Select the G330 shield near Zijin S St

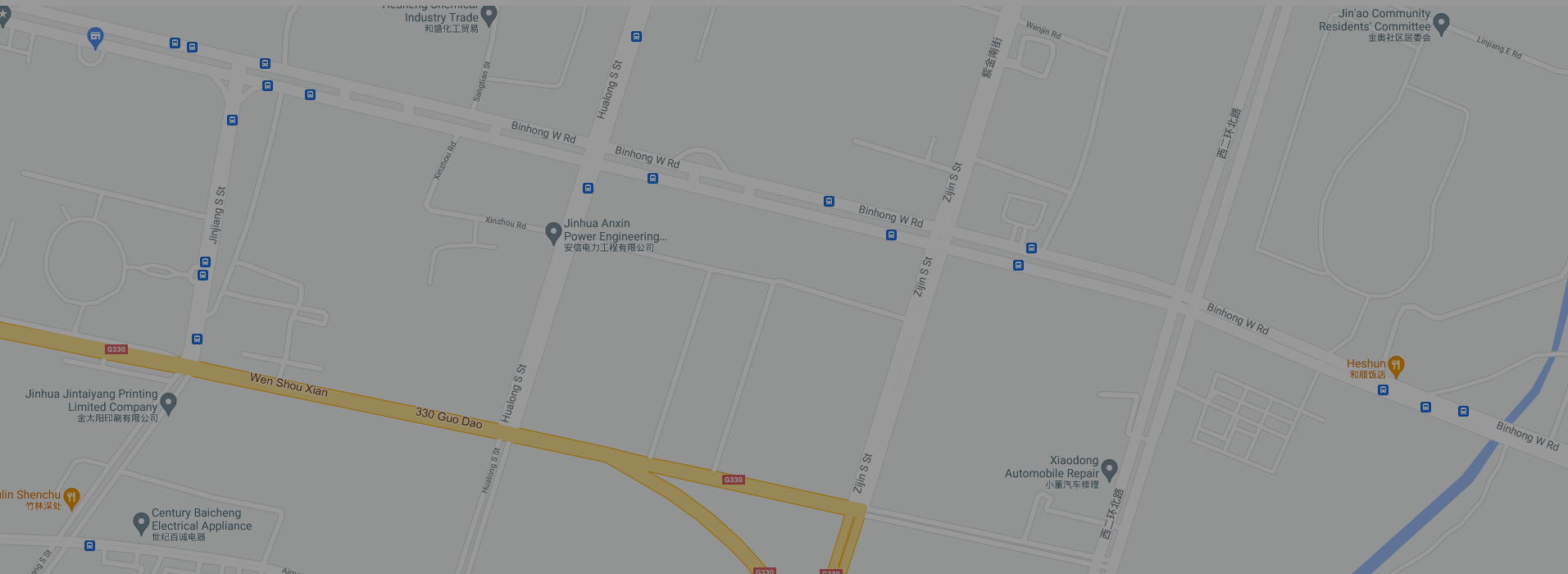[734, 480]
